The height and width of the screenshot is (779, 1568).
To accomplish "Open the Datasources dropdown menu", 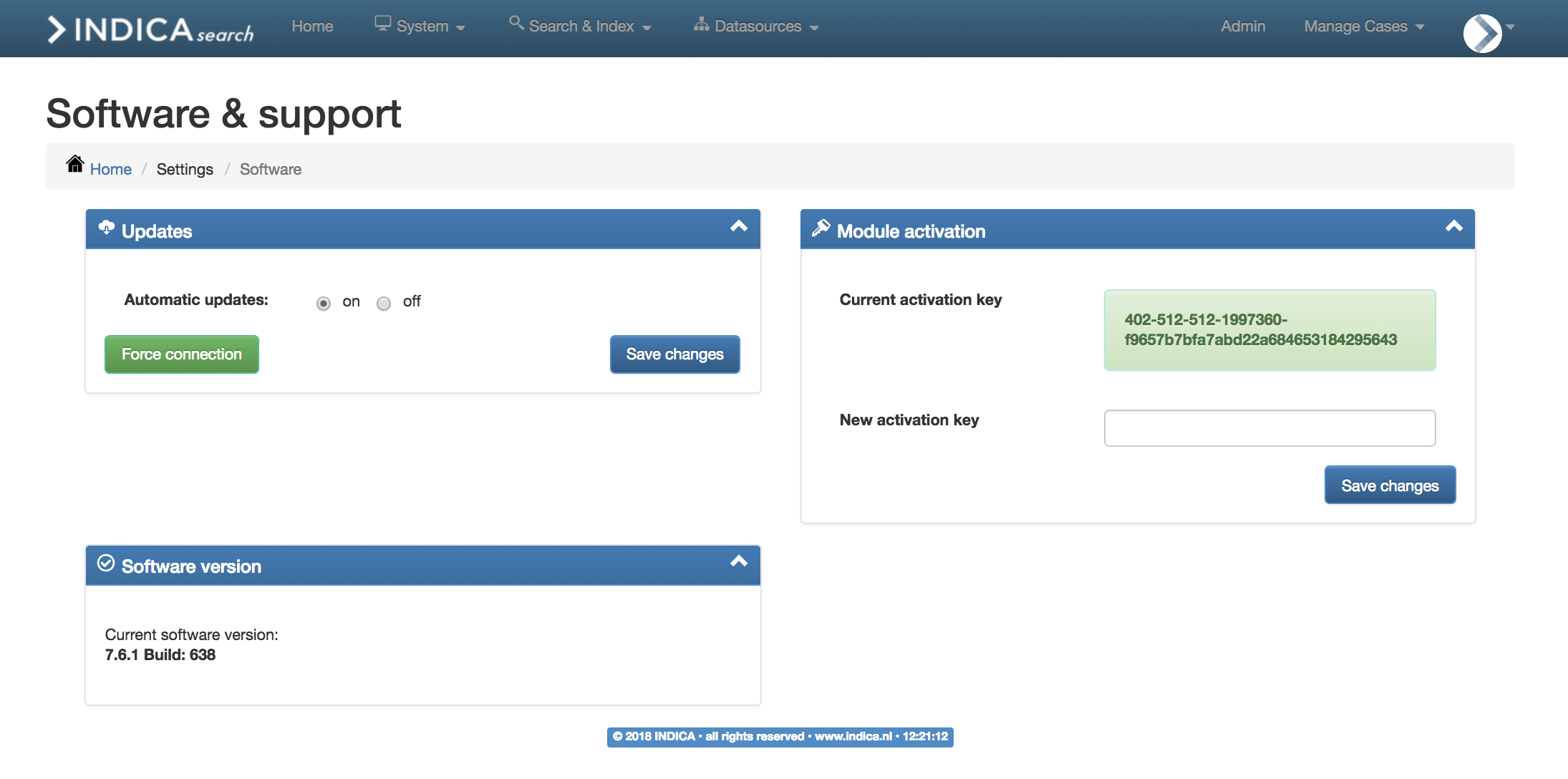I will point(756,26).
